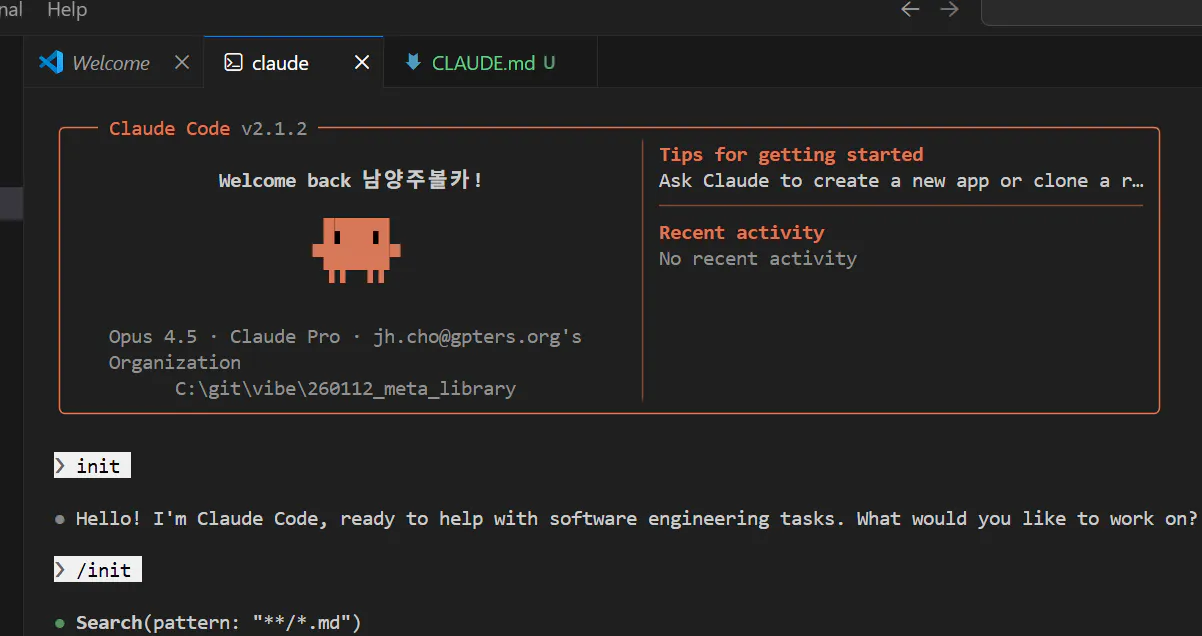Click the "No recent activity" text
The width and height of the screenshot is (1202, 636).
coord(758,259)
